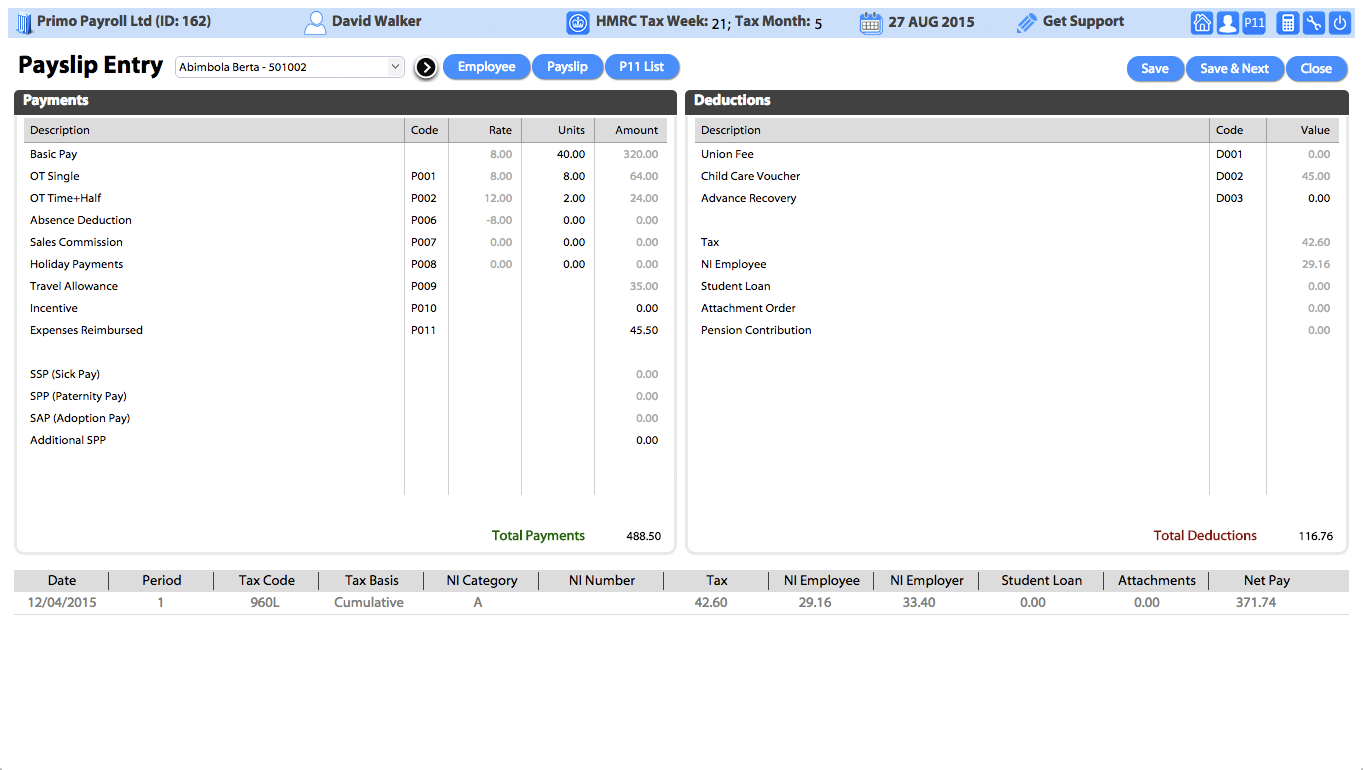Click the Get Support link
This screenshot has height=770, width=1363.
1083,21
